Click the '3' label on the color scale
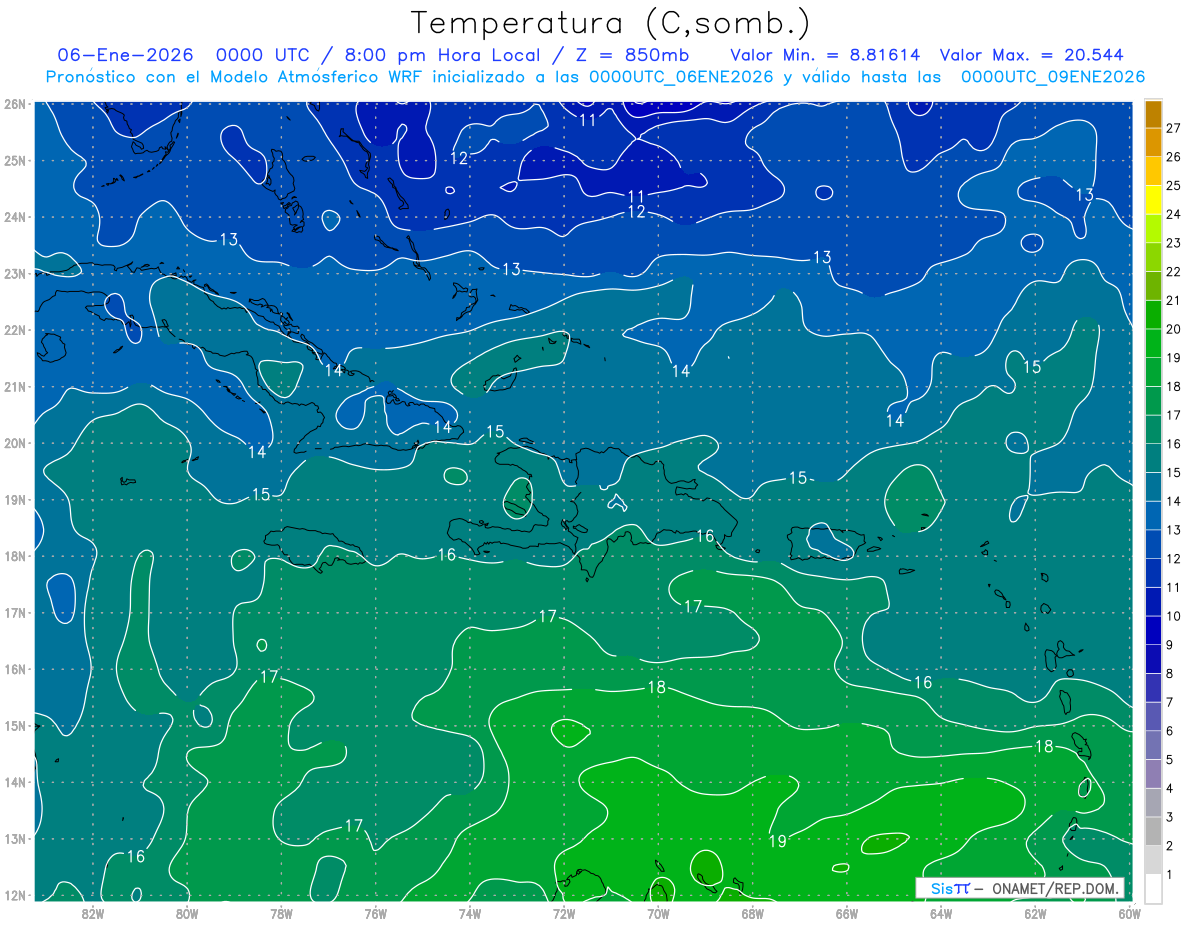1200x927 pixels. (1170, 818)
